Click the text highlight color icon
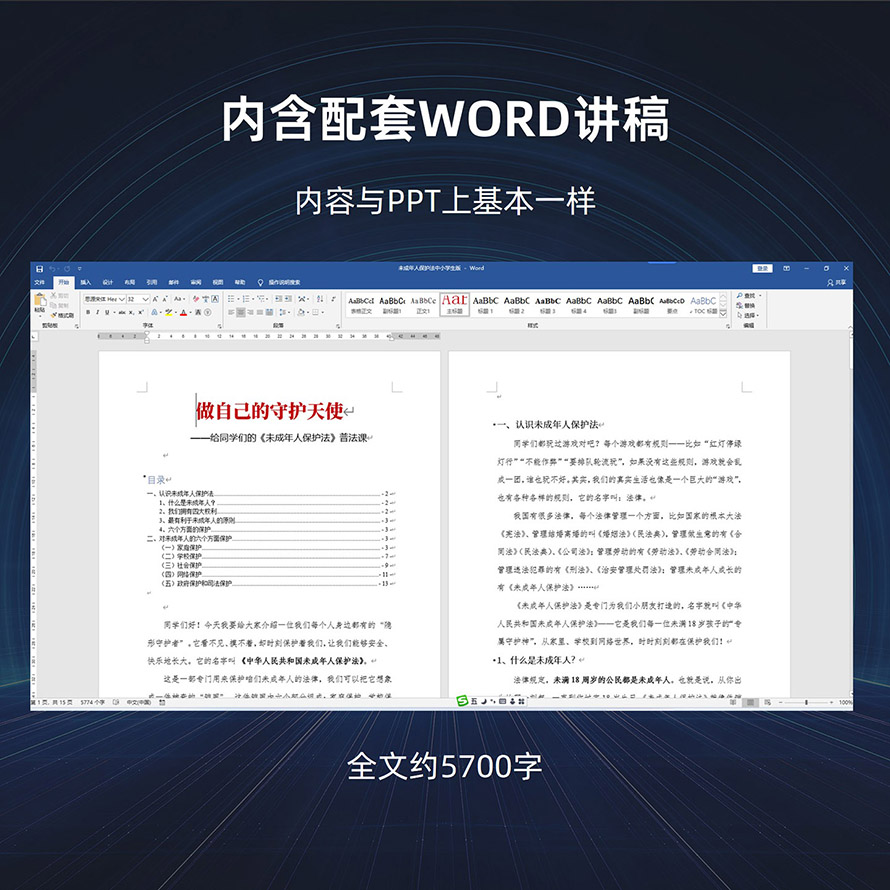890x890 pixels. 169,312
